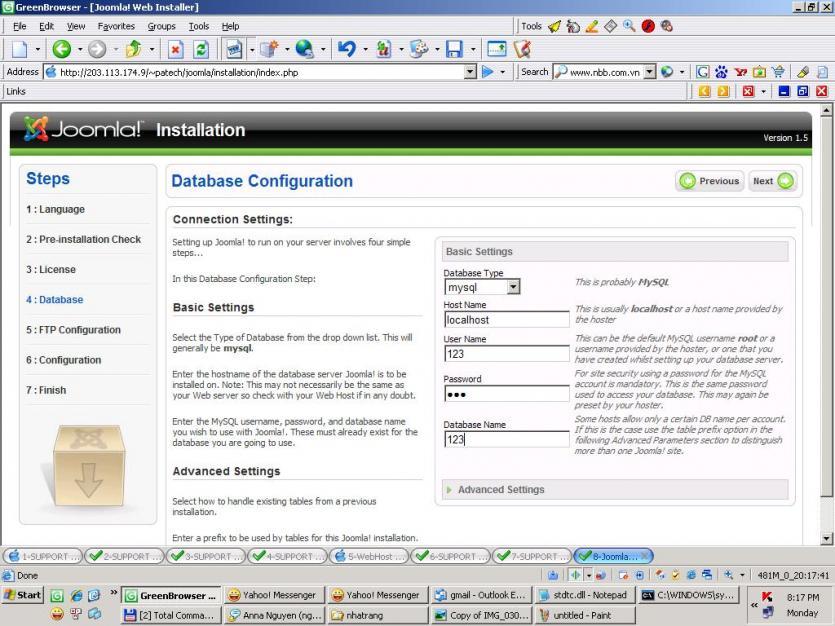The width and height of the screenshot is (835, 626).
Task: Click step 2 Pre-installation Check text
Action: (x=84, y=239)
